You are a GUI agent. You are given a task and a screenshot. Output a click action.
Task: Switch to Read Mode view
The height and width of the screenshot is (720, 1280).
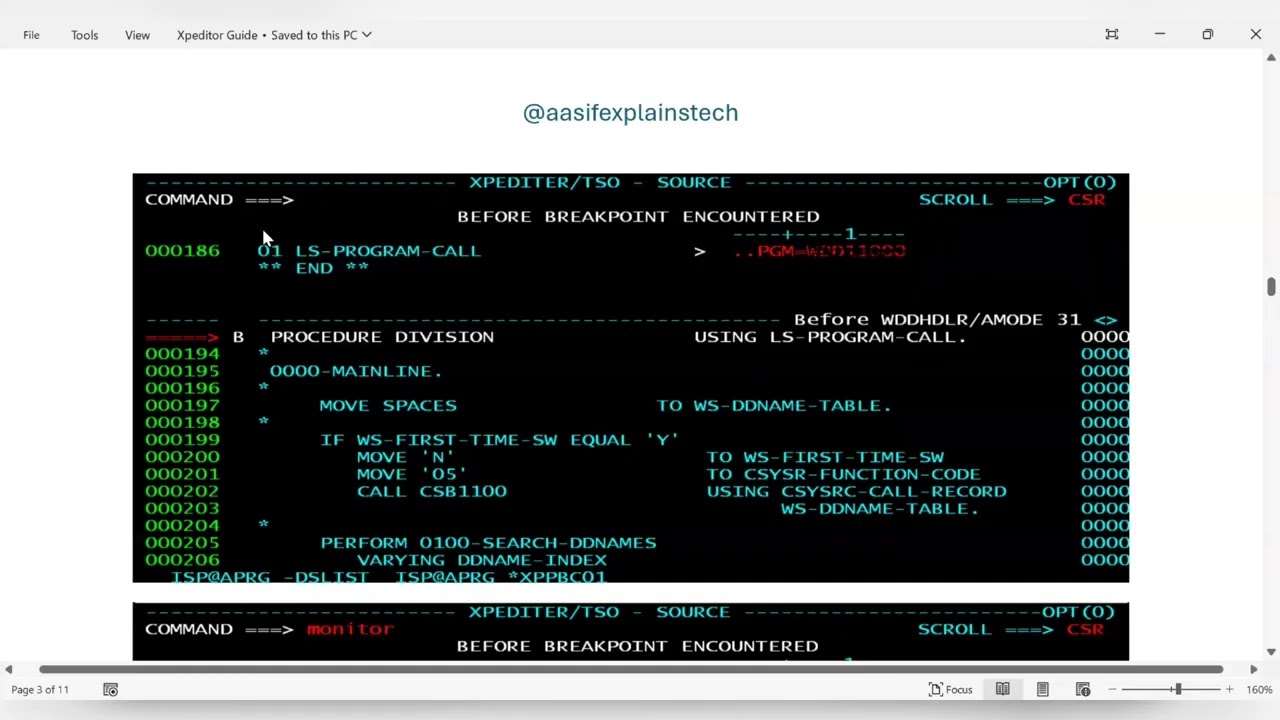[x=1002, y=690]
